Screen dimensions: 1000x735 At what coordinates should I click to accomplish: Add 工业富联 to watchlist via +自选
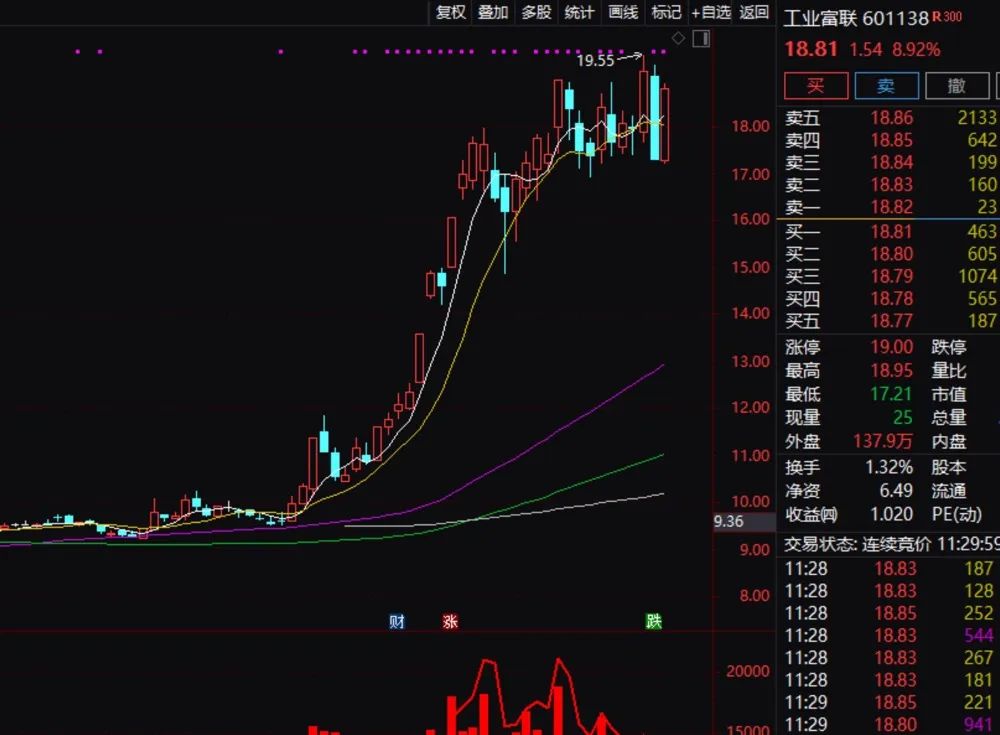pos(711,14)
